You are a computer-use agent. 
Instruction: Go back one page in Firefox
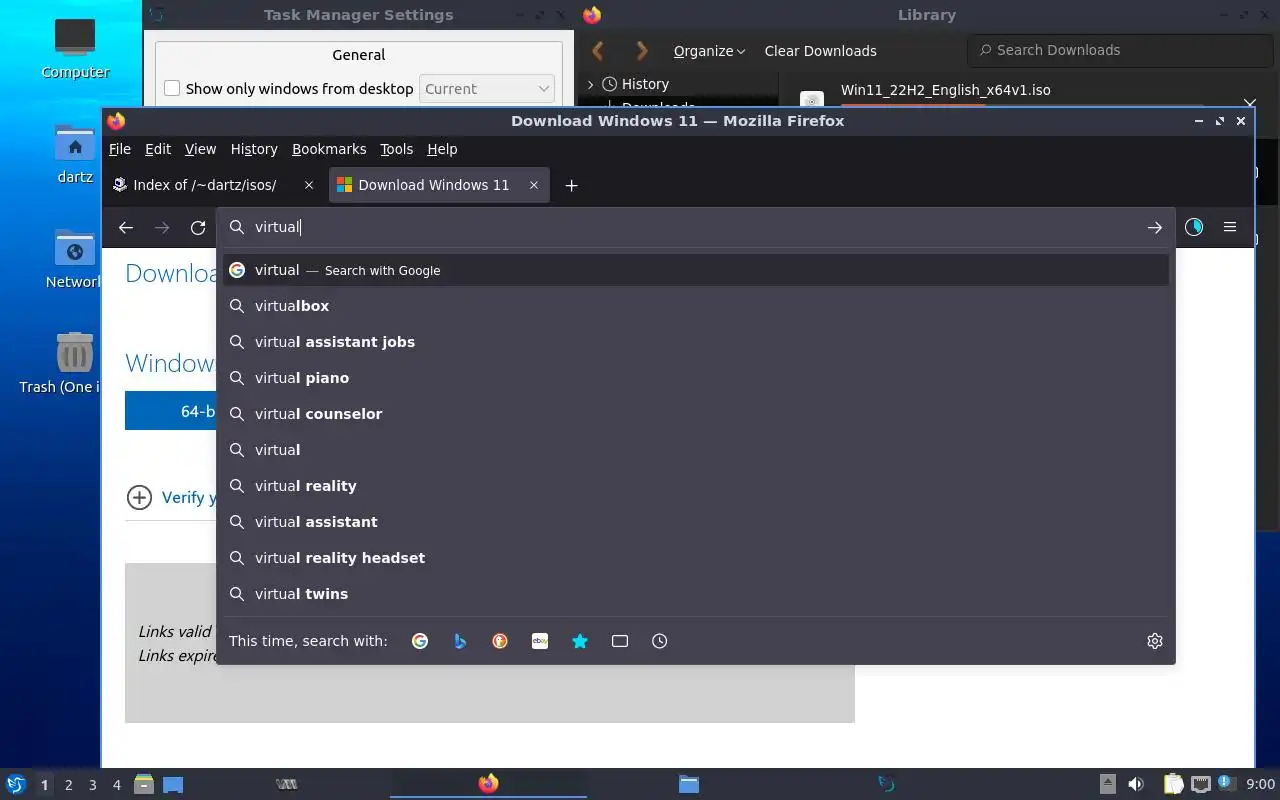click(x=126, y=228)
